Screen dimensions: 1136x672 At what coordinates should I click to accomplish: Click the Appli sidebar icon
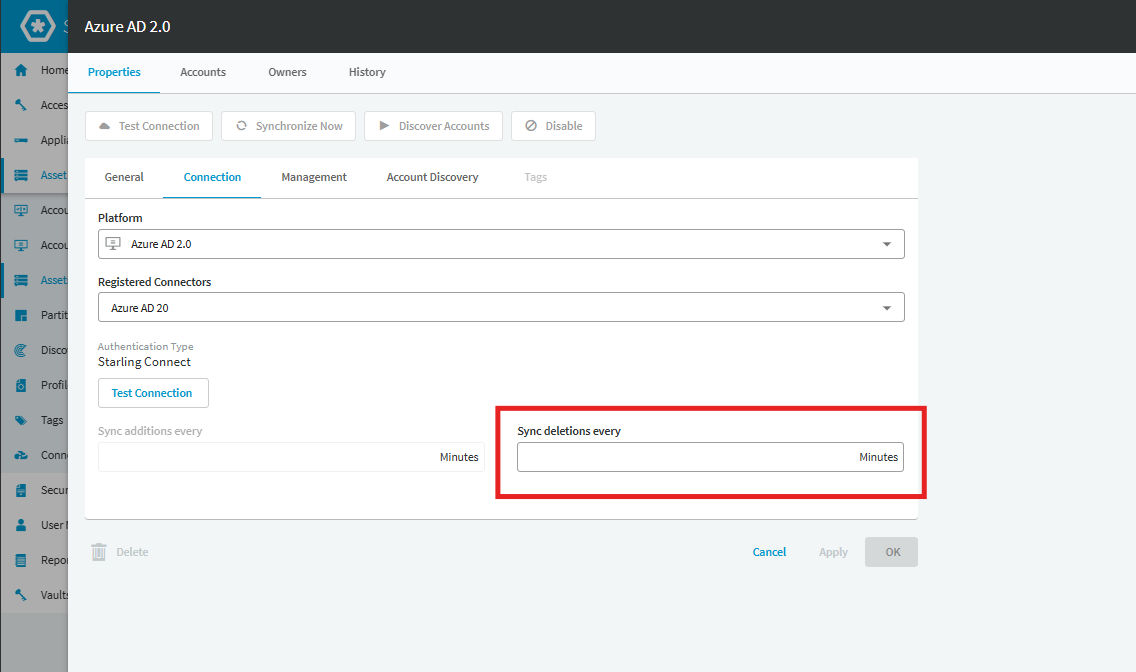pos(21,140)
